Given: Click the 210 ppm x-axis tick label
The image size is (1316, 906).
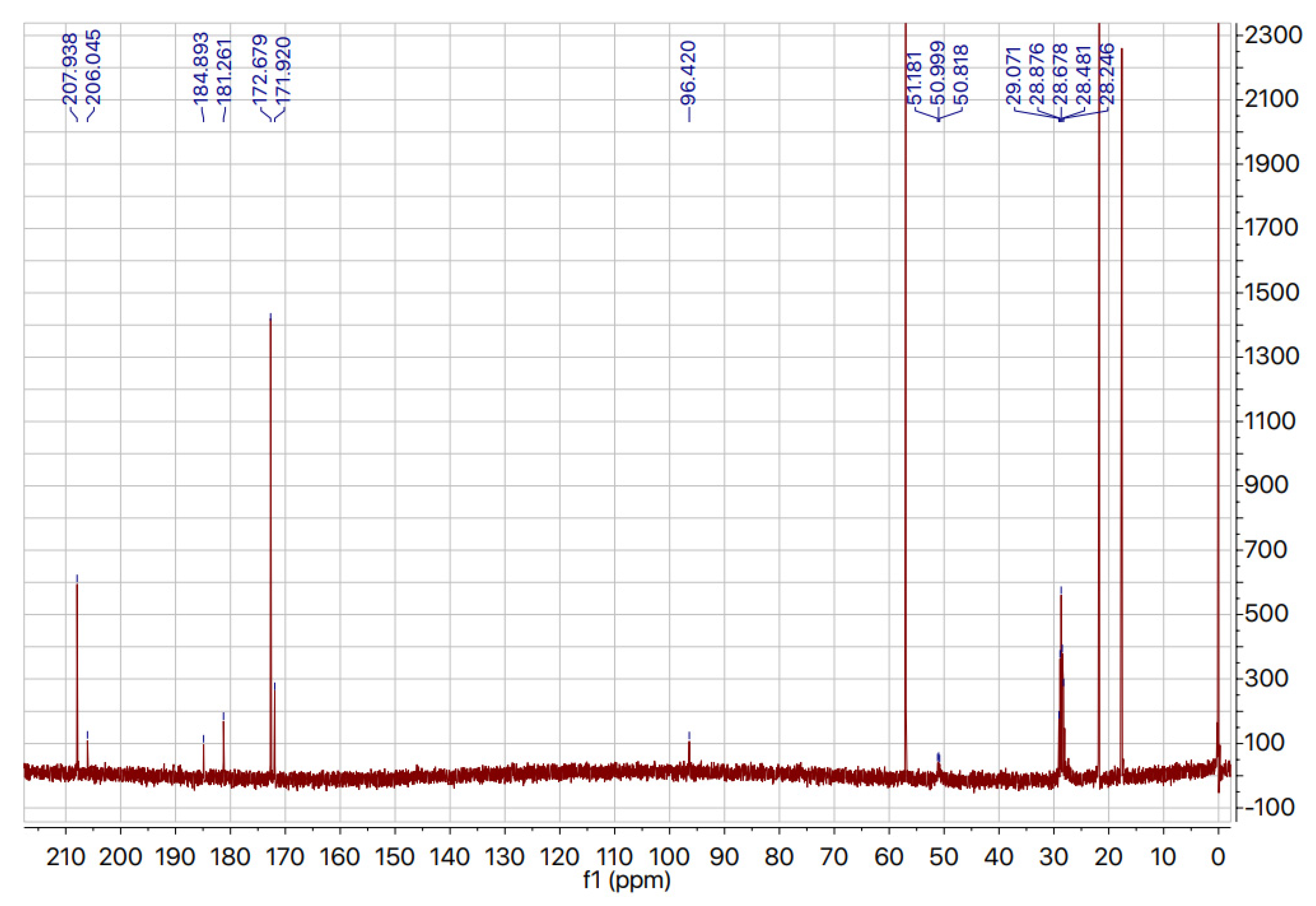Looking at the screenshot, I should pos(66,856).
